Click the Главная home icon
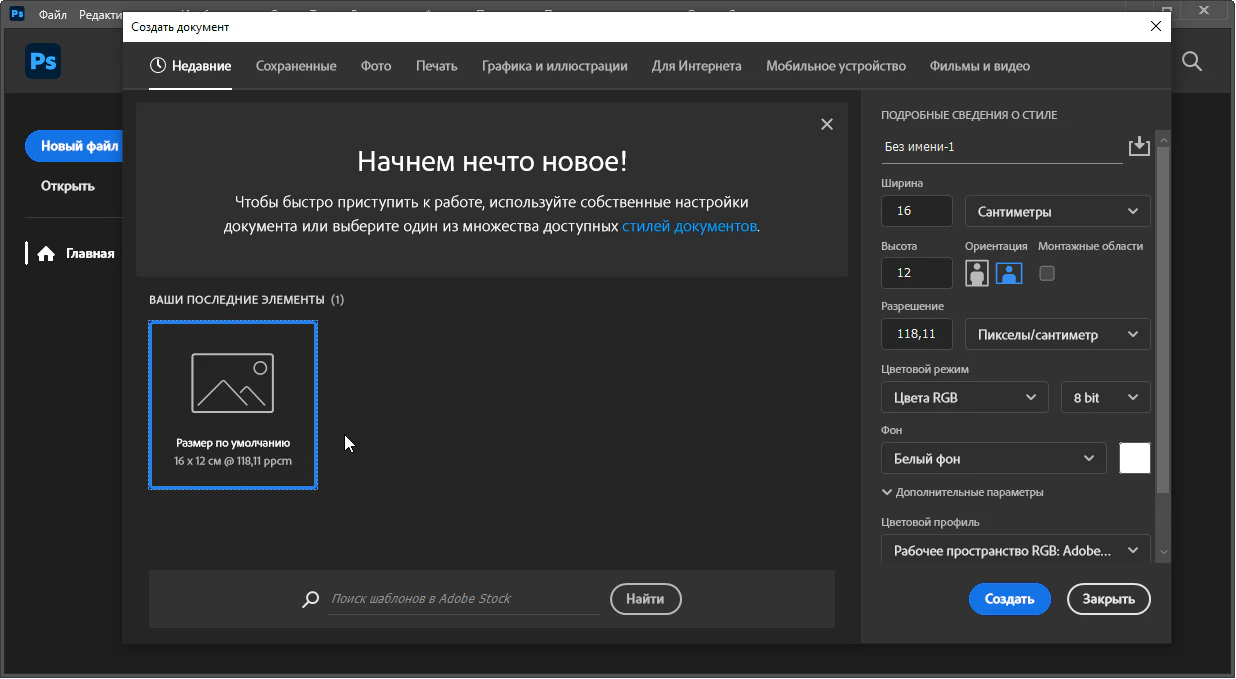Screen dimensions: 1236x679 tap(45, 254)
